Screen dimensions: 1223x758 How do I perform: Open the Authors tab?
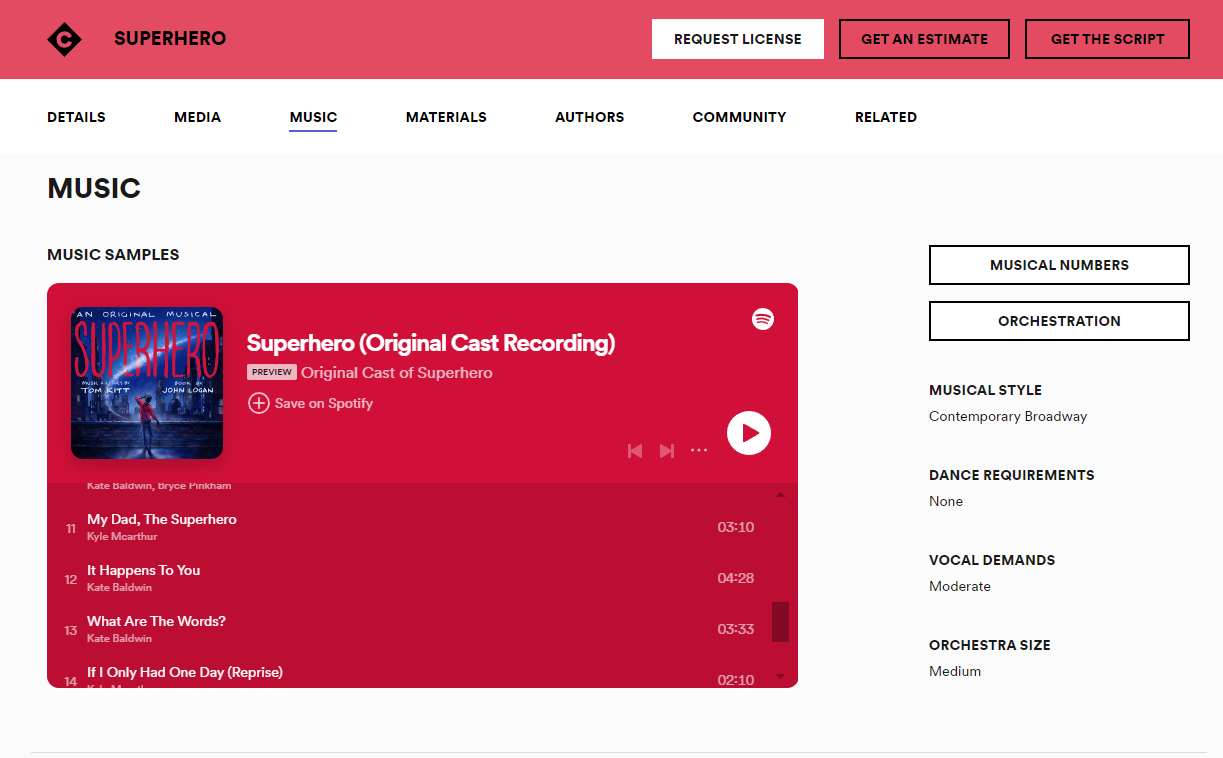point(589,117)
